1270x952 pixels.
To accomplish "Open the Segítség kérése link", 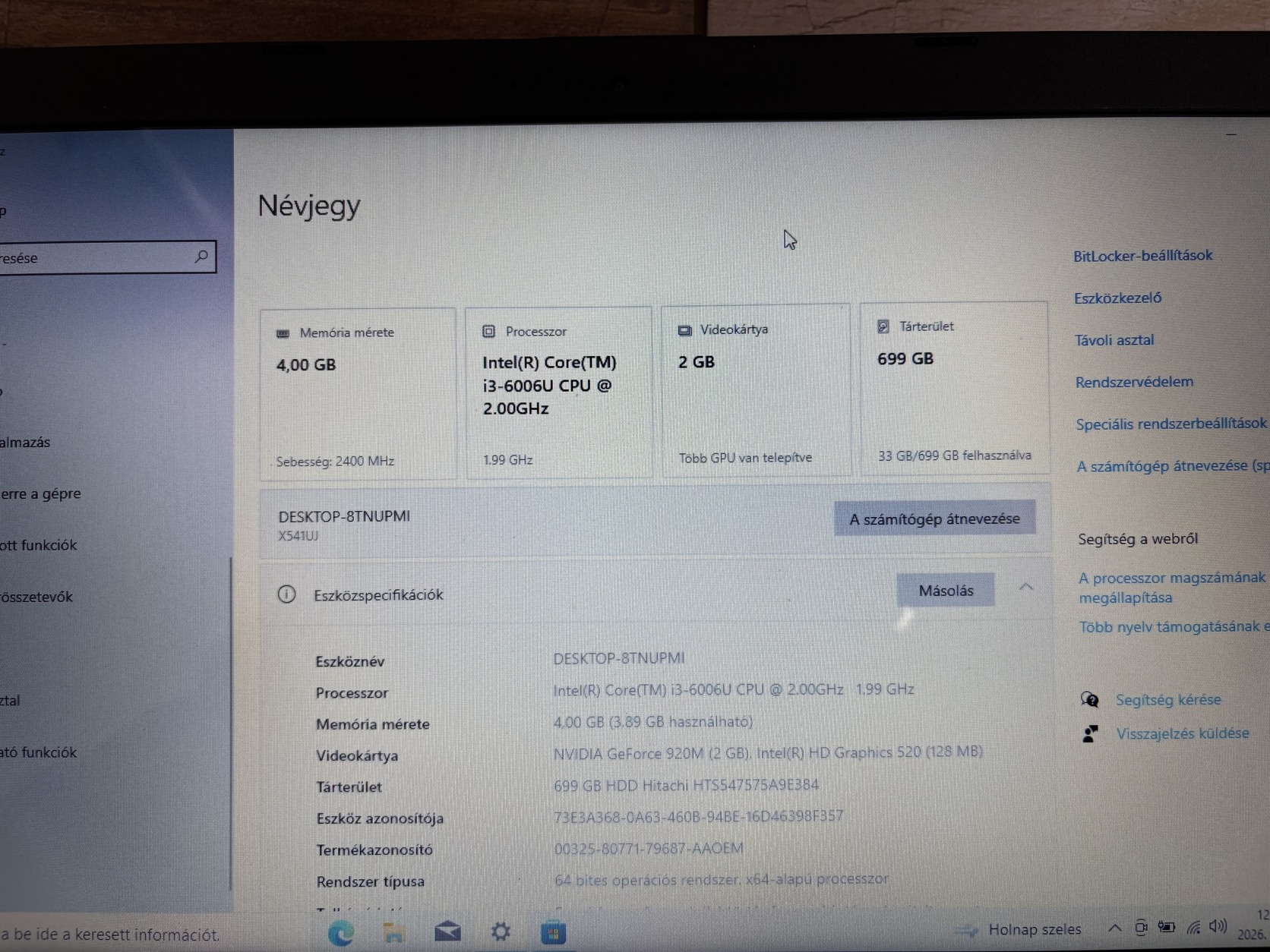I will pyautogui.click(x=1168, y=699).
